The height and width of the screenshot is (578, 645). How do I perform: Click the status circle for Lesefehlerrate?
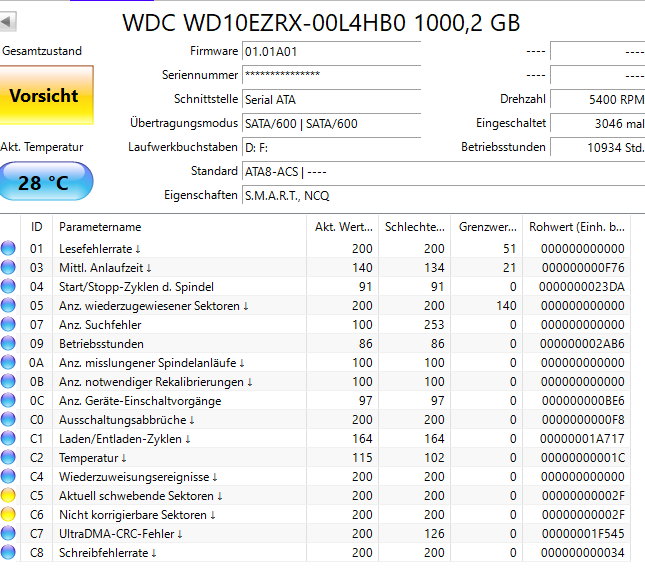pos(8,248)
